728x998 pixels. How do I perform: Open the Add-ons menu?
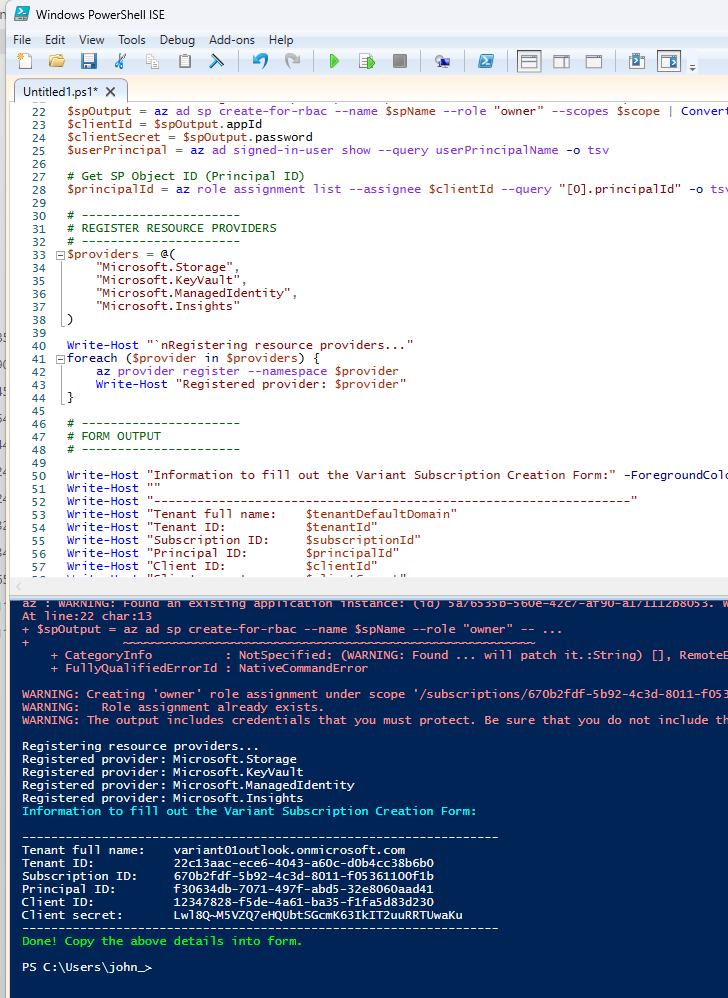point(232,39)
